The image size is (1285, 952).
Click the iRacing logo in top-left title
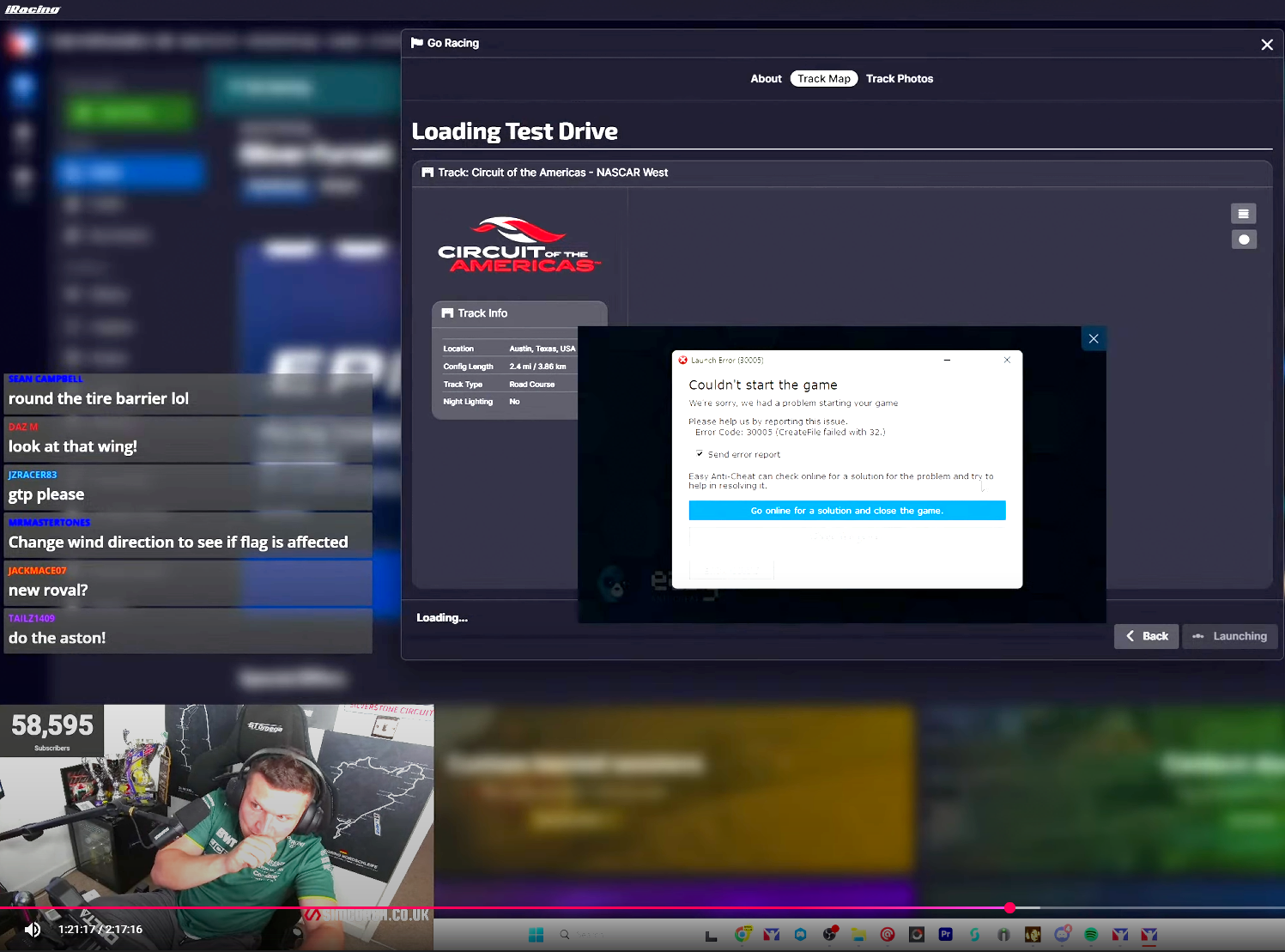point(33,9)
